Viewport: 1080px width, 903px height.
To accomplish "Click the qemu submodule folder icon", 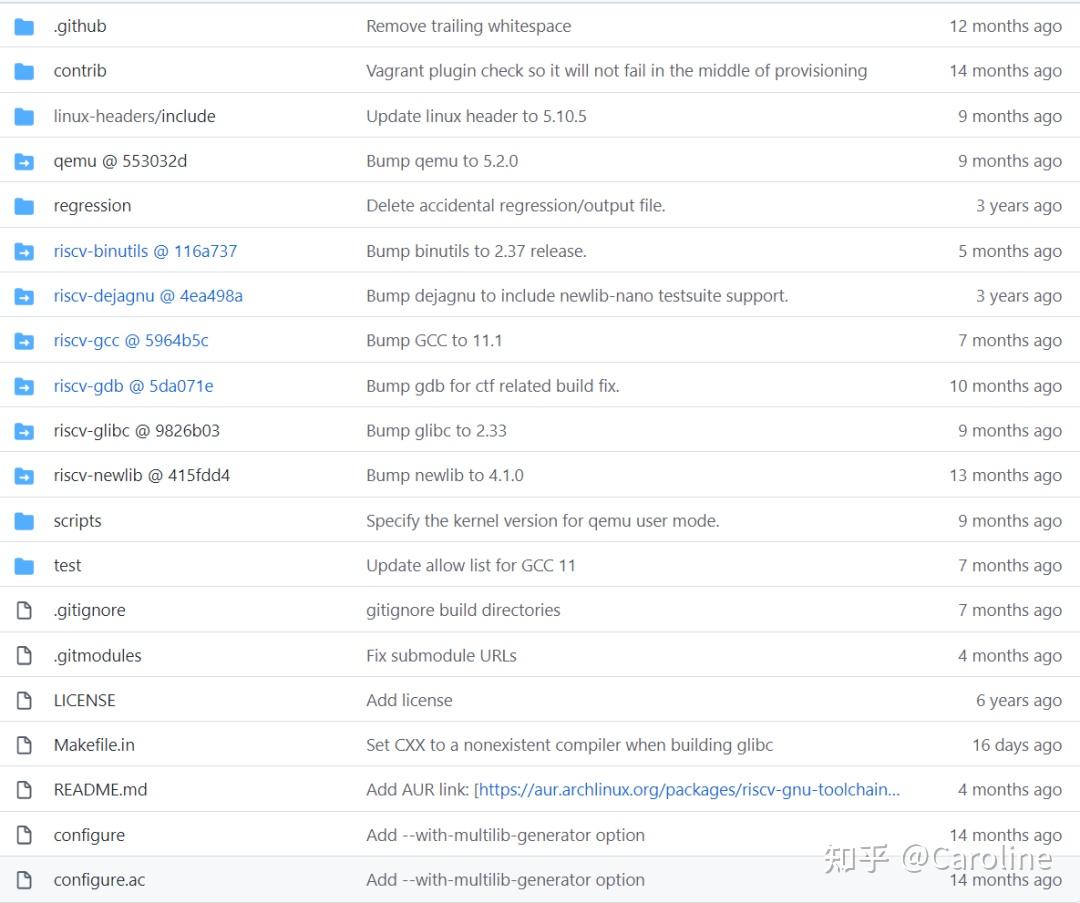I will 24,162.
